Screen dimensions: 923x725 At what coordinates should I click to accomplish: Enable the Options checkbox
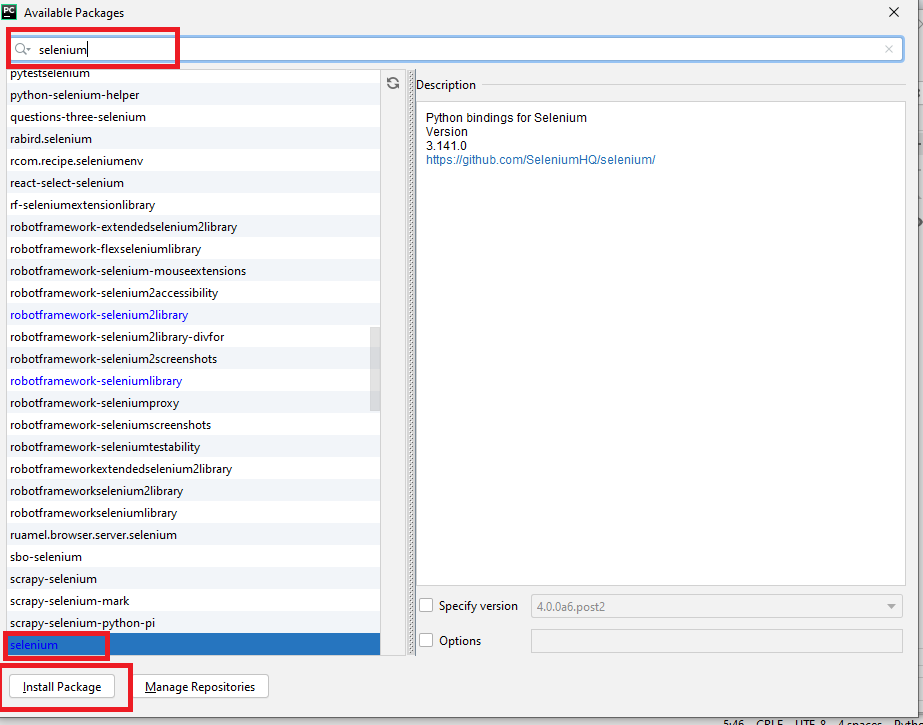click(x=426, y=640)
